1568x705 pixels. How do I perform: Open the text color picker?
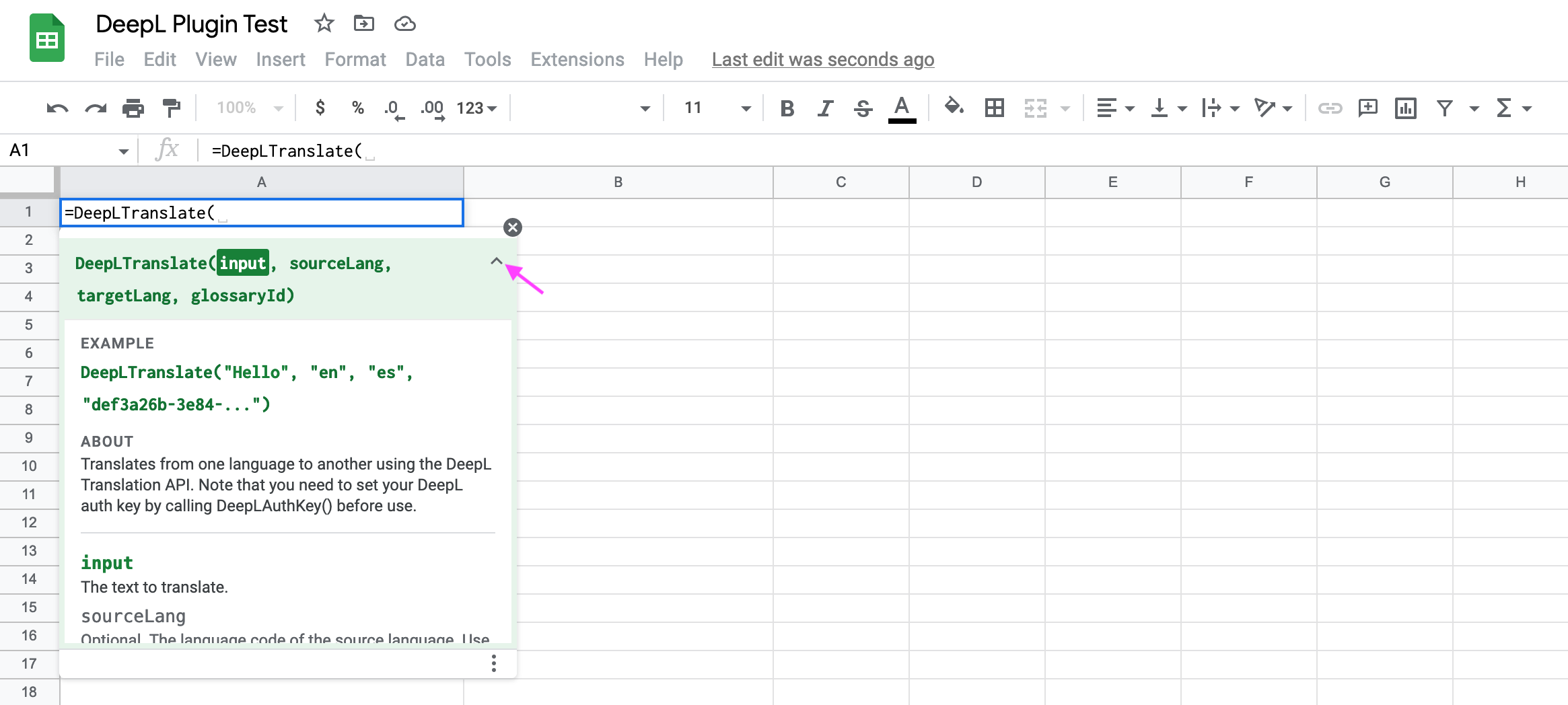[902, 109]
